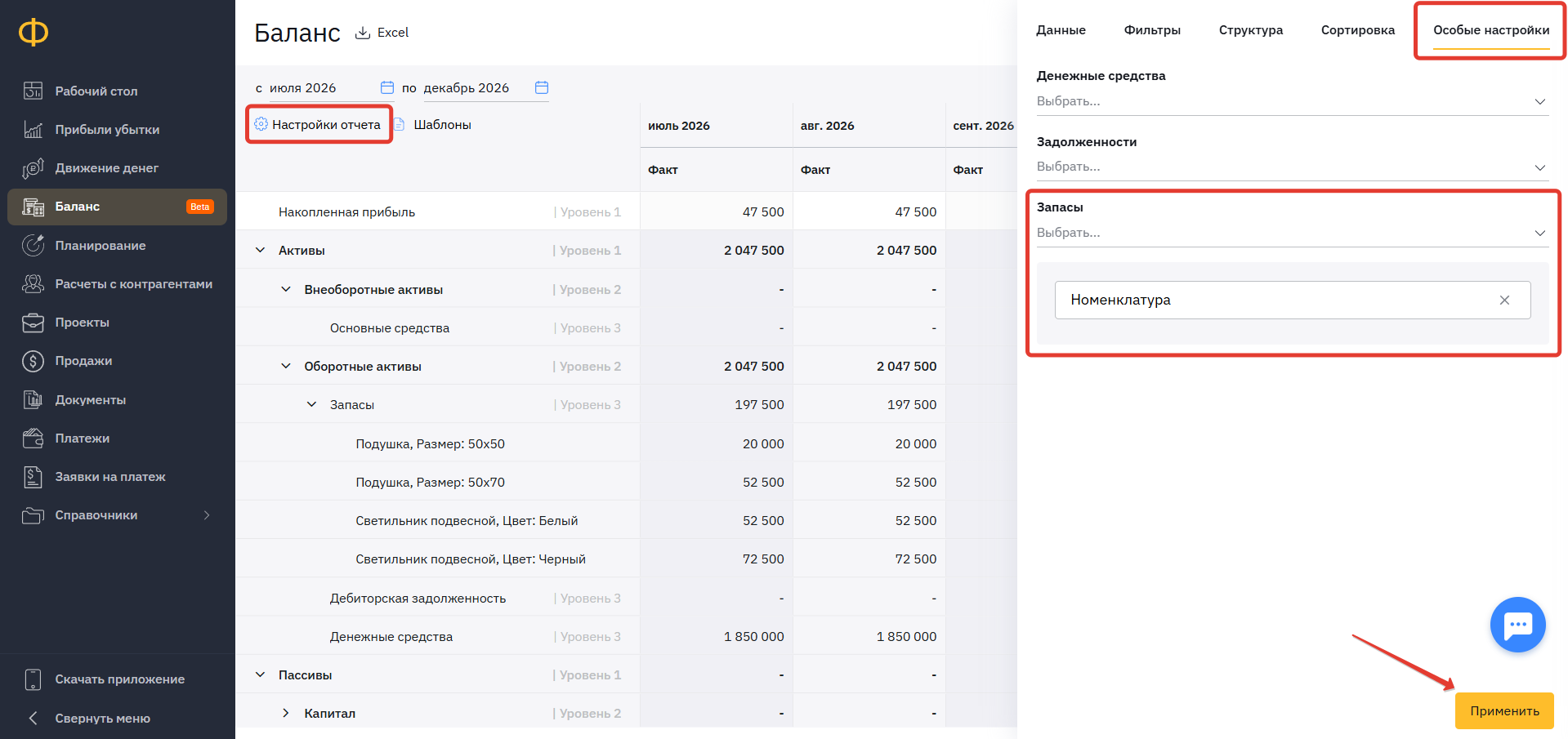Click Движение денег sidebar icon
1568x739 pixels.
[33, 167]
